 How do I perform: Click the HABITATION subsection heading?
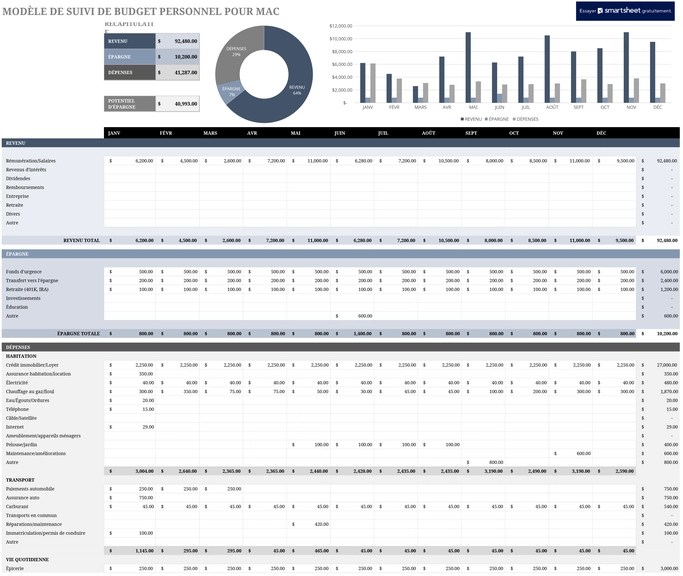tap(21, 356)
